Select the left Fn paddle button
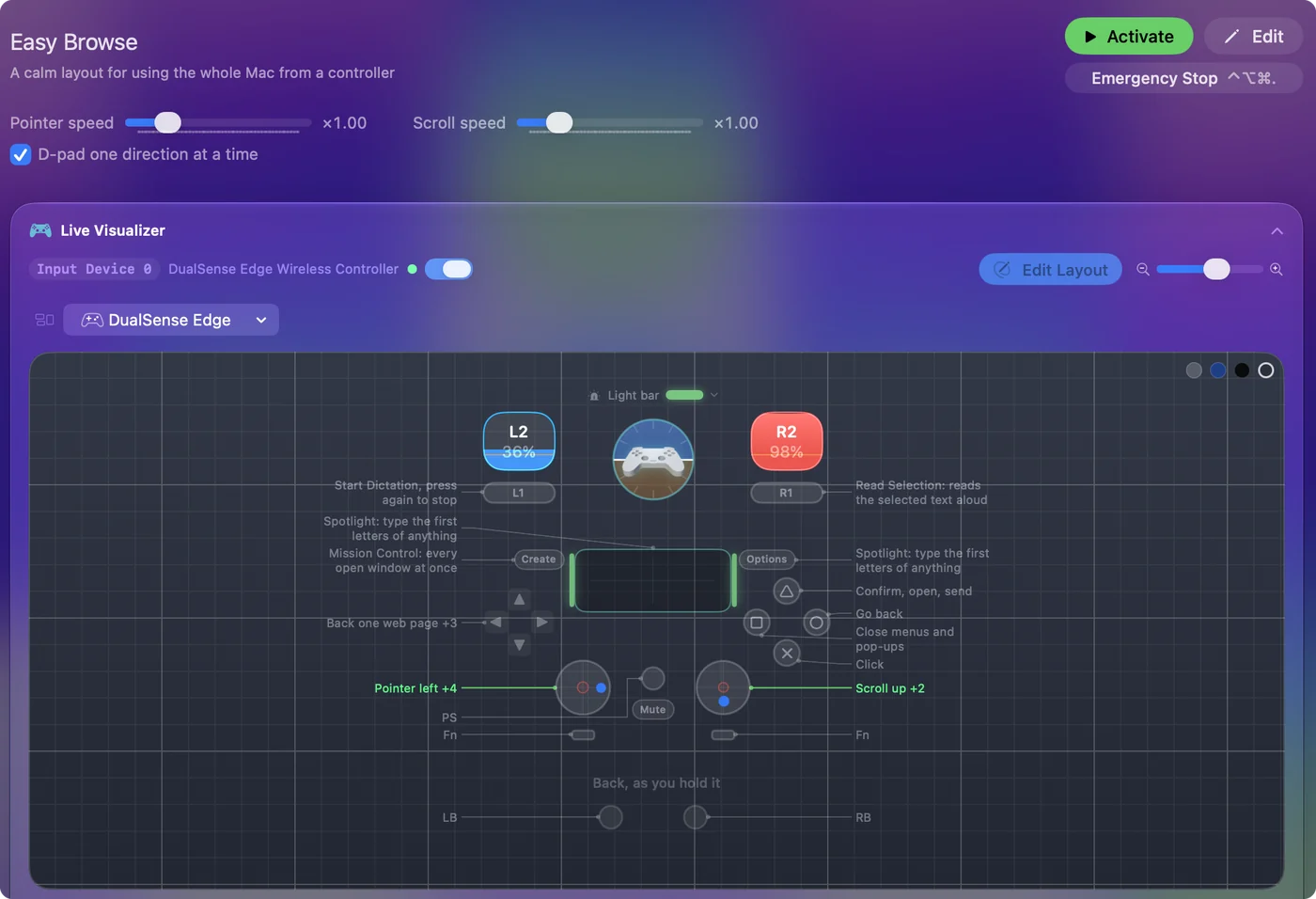 coord(583,734)
